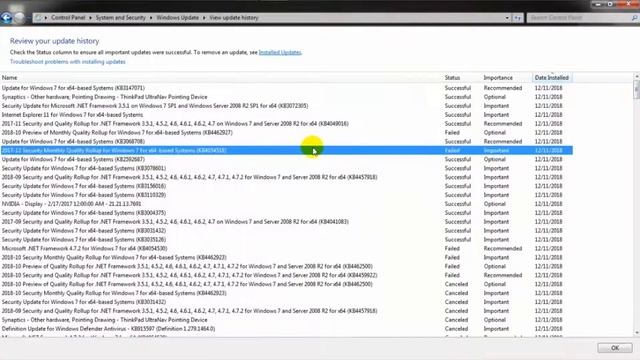Expand the arrow after Windows Update breadcrumb
This screenshot has height=360, width=640.
(x=204, y=18)
